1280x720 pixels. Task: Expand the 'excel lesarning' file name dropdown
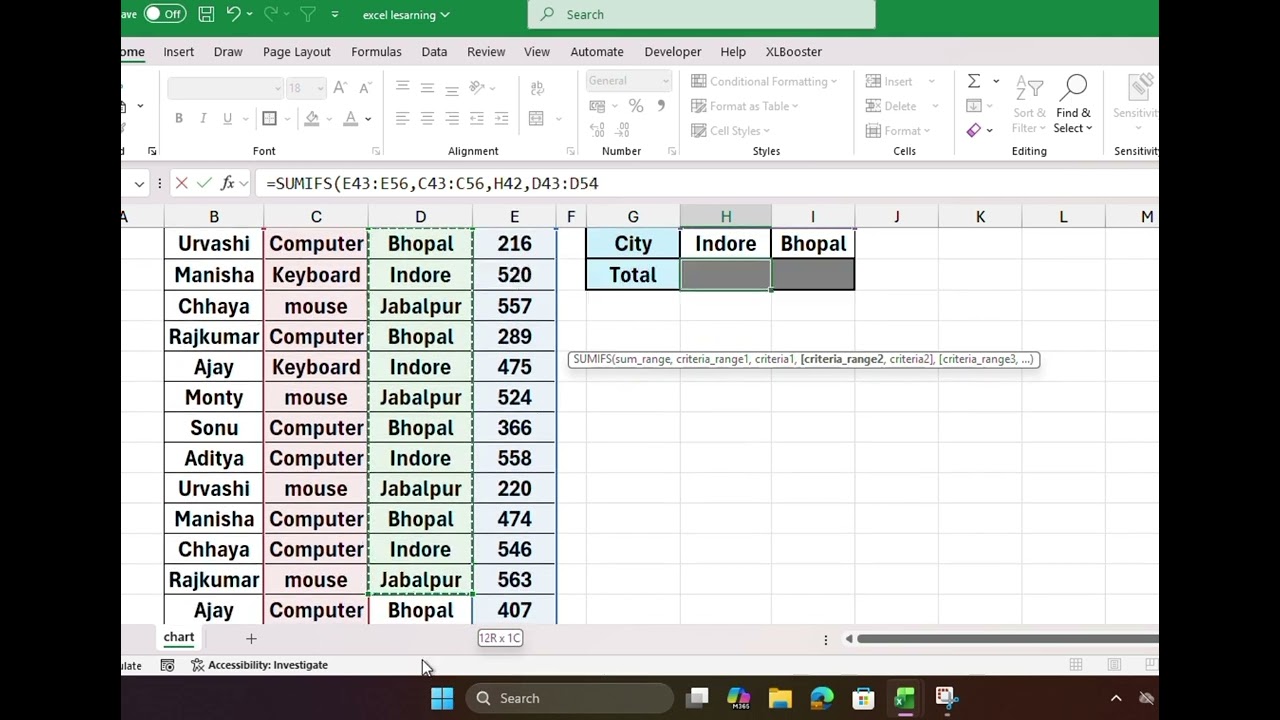pos(445,15)
